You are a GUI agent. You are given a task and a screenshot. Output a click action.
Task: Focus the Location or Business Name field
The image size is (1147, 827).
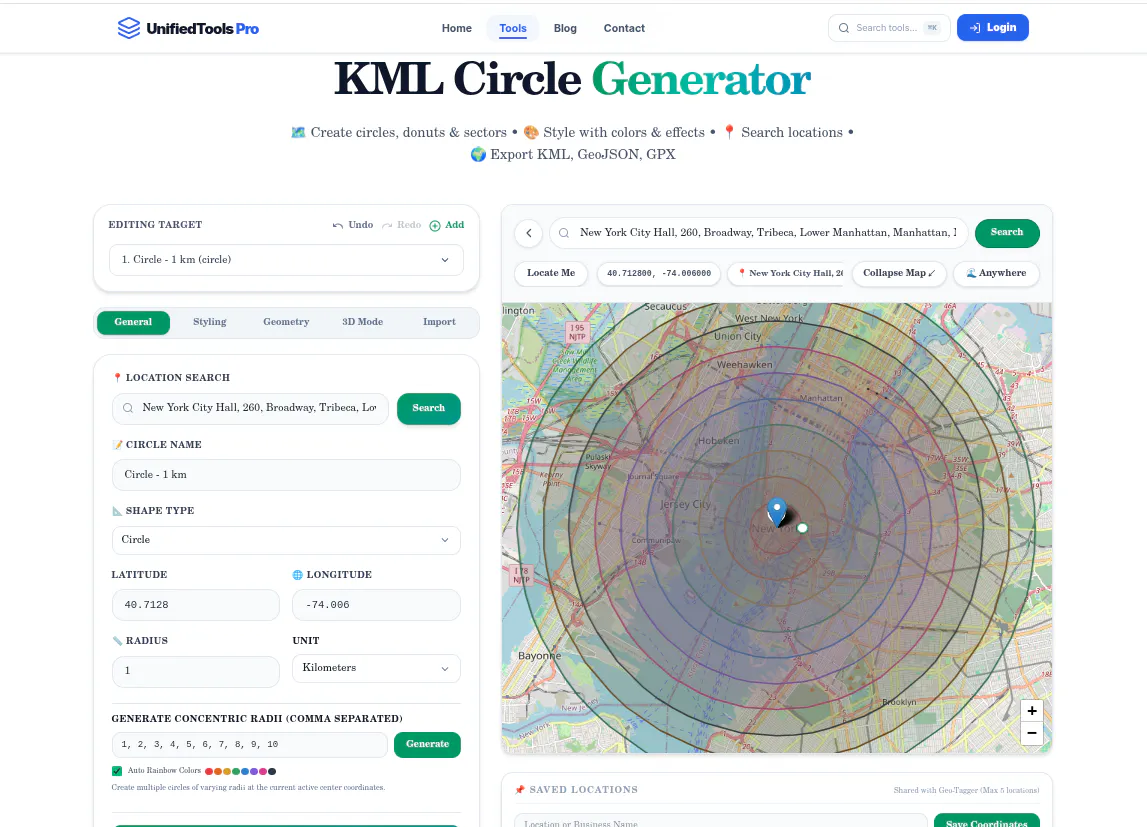pos(721,820)
